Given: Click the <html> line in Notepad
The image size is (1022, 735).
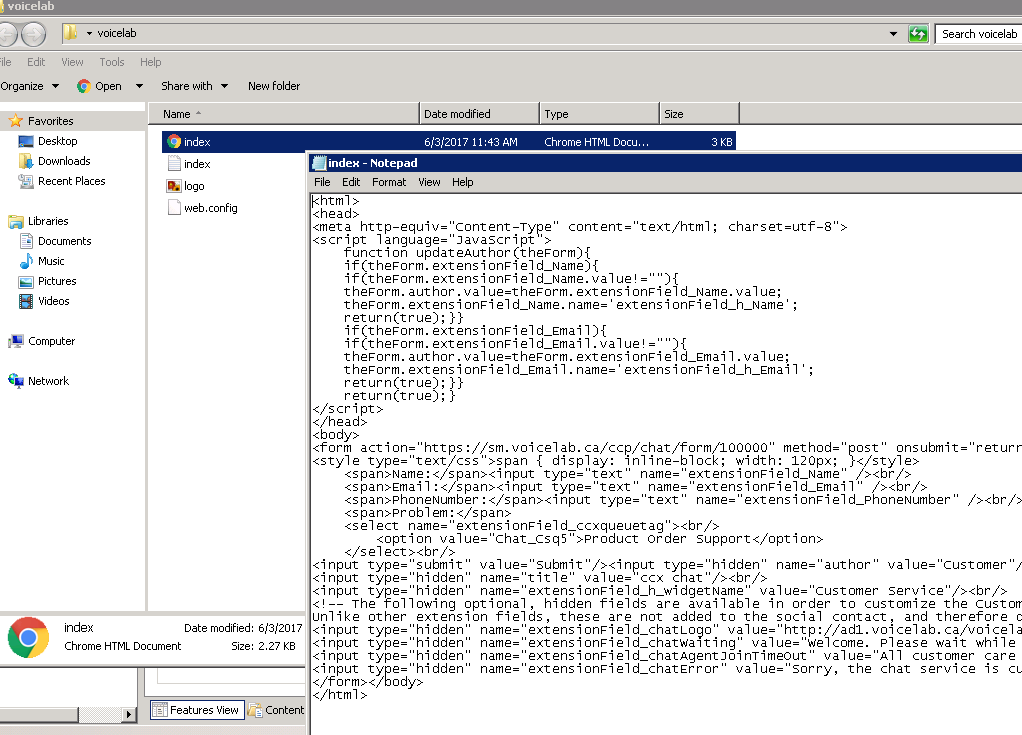Looking at the screenshot, I should click(x=336, y=201).
